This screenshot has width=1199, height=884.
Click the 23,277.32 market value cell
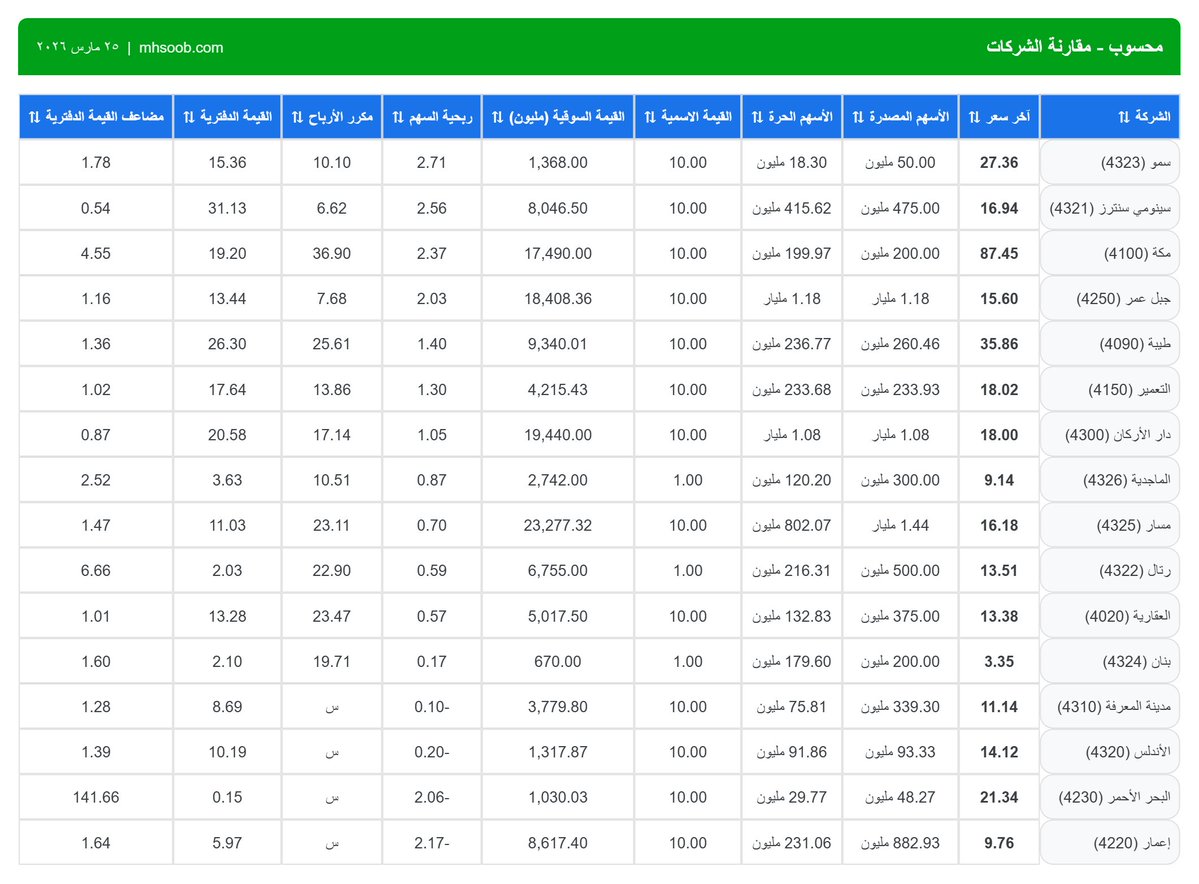click(x=558, y=525)
